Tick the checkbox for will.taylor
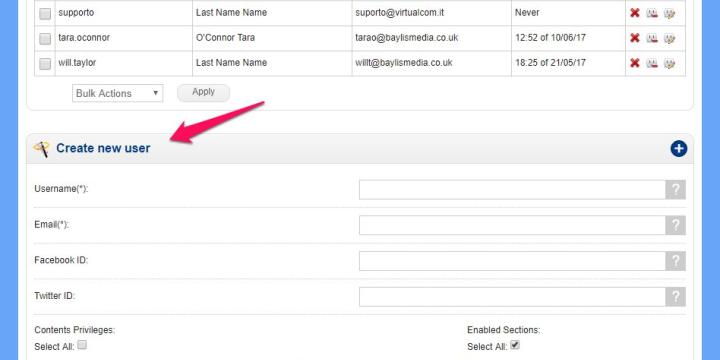720x360 pixels. [x=45, y=63]
